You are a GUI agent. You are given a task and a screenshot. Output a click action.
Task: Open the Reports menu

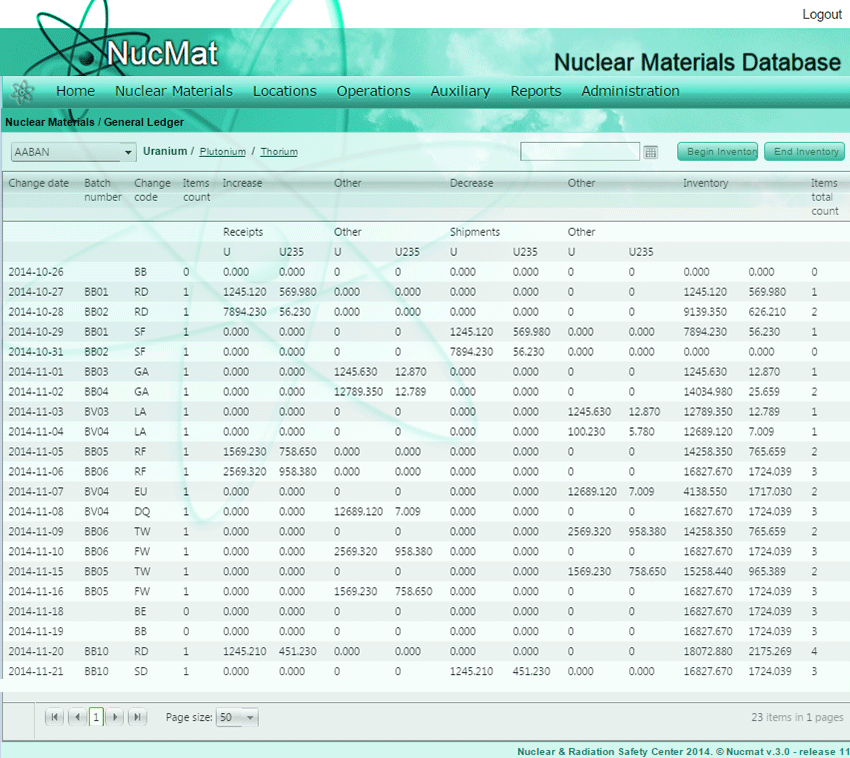coord(535,91)
